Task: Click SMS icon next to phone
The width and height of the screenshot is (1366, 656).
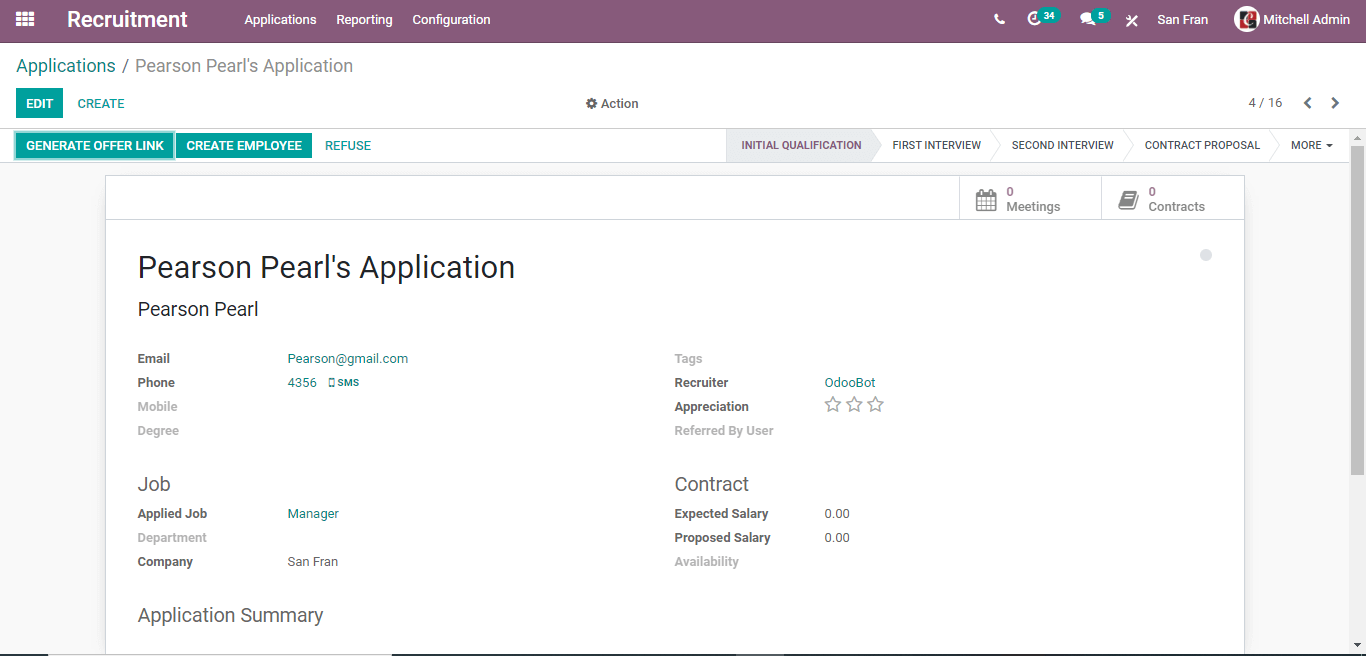Action: click(343, 383)
